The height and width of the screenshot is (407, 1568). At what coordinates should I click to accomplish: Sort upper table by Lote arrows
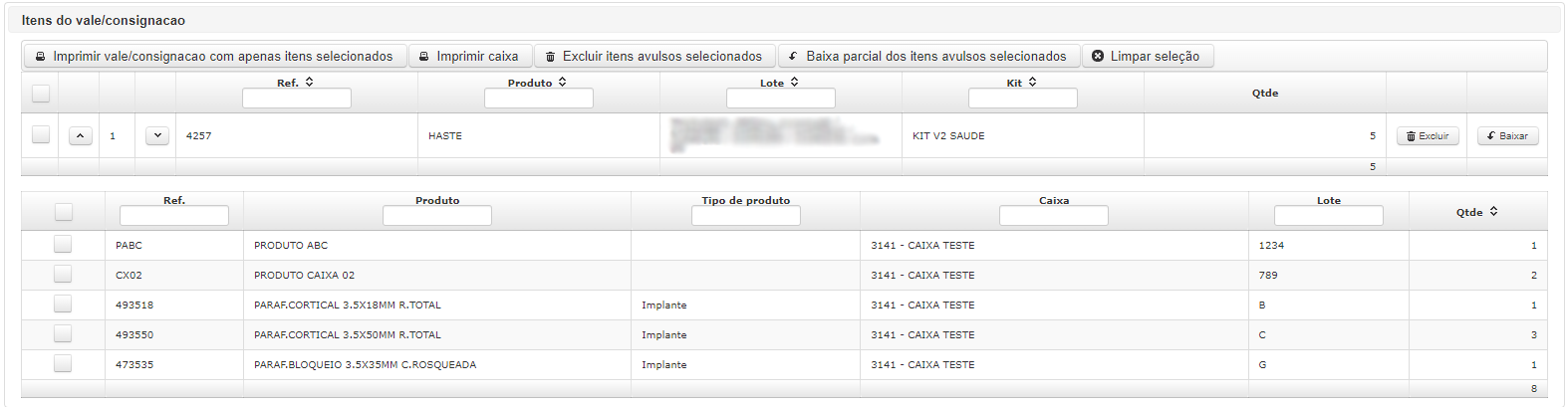[794, 83]
